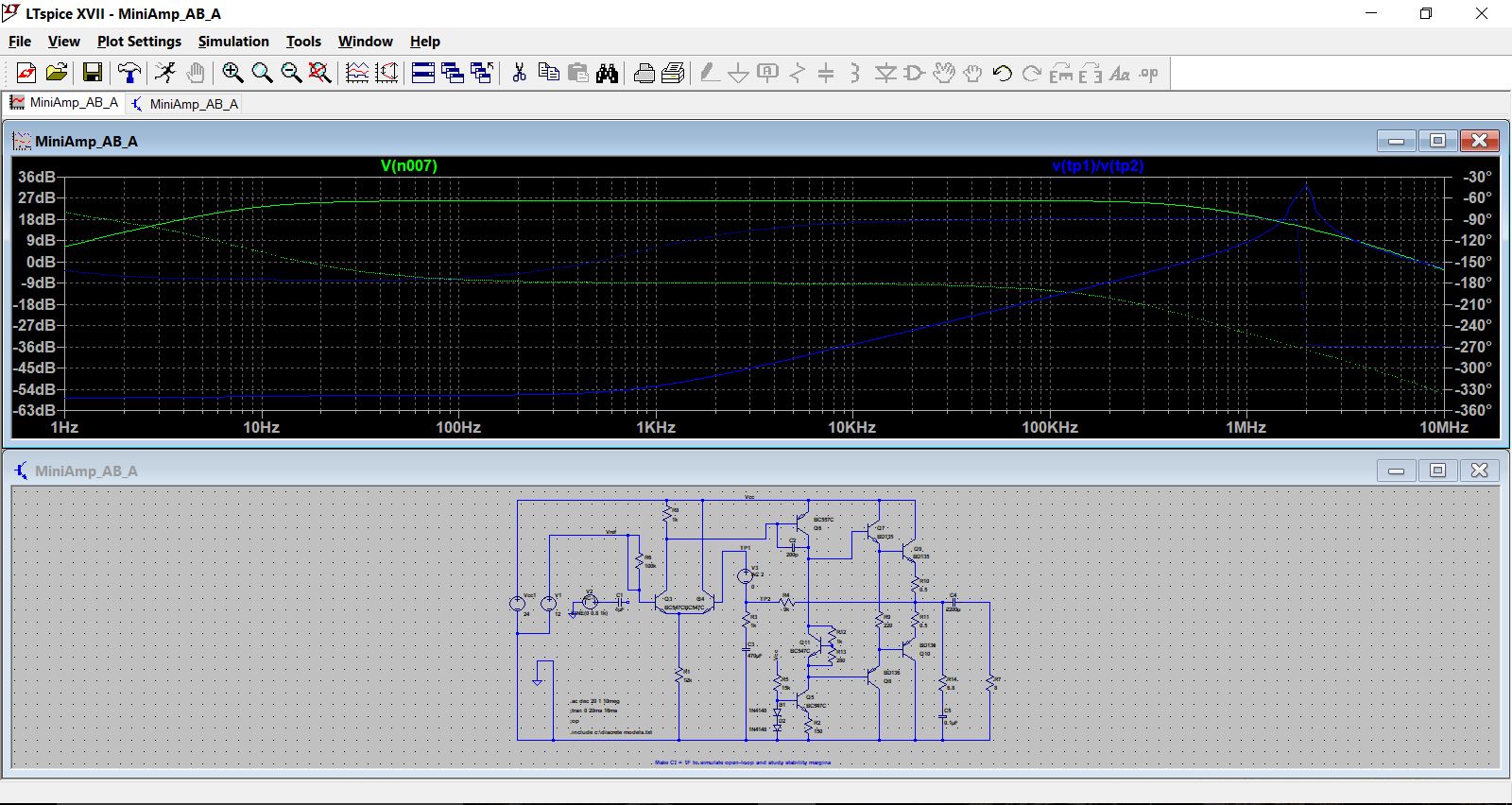Click the 36dB vertical axis label
Viewport: 1512px width, 805px height.
click(37, 177)
